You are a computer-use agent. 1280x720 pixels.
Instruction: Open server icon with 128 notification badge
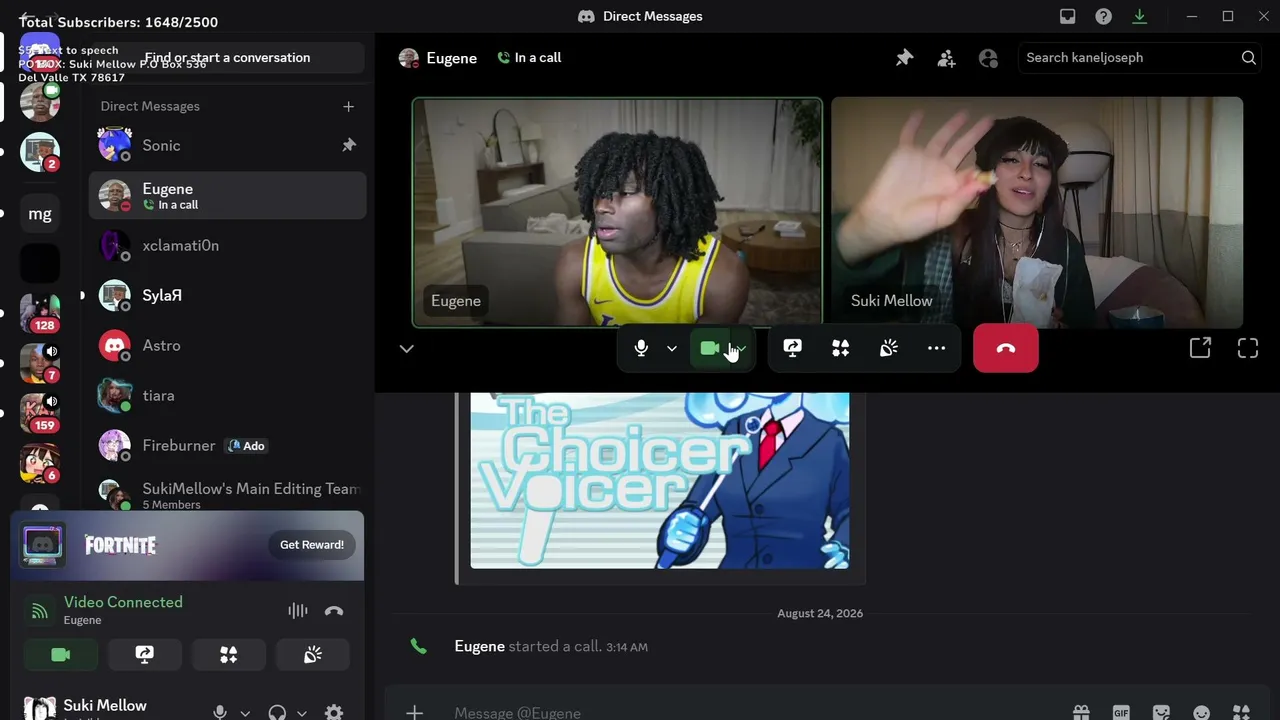[40, 314]
